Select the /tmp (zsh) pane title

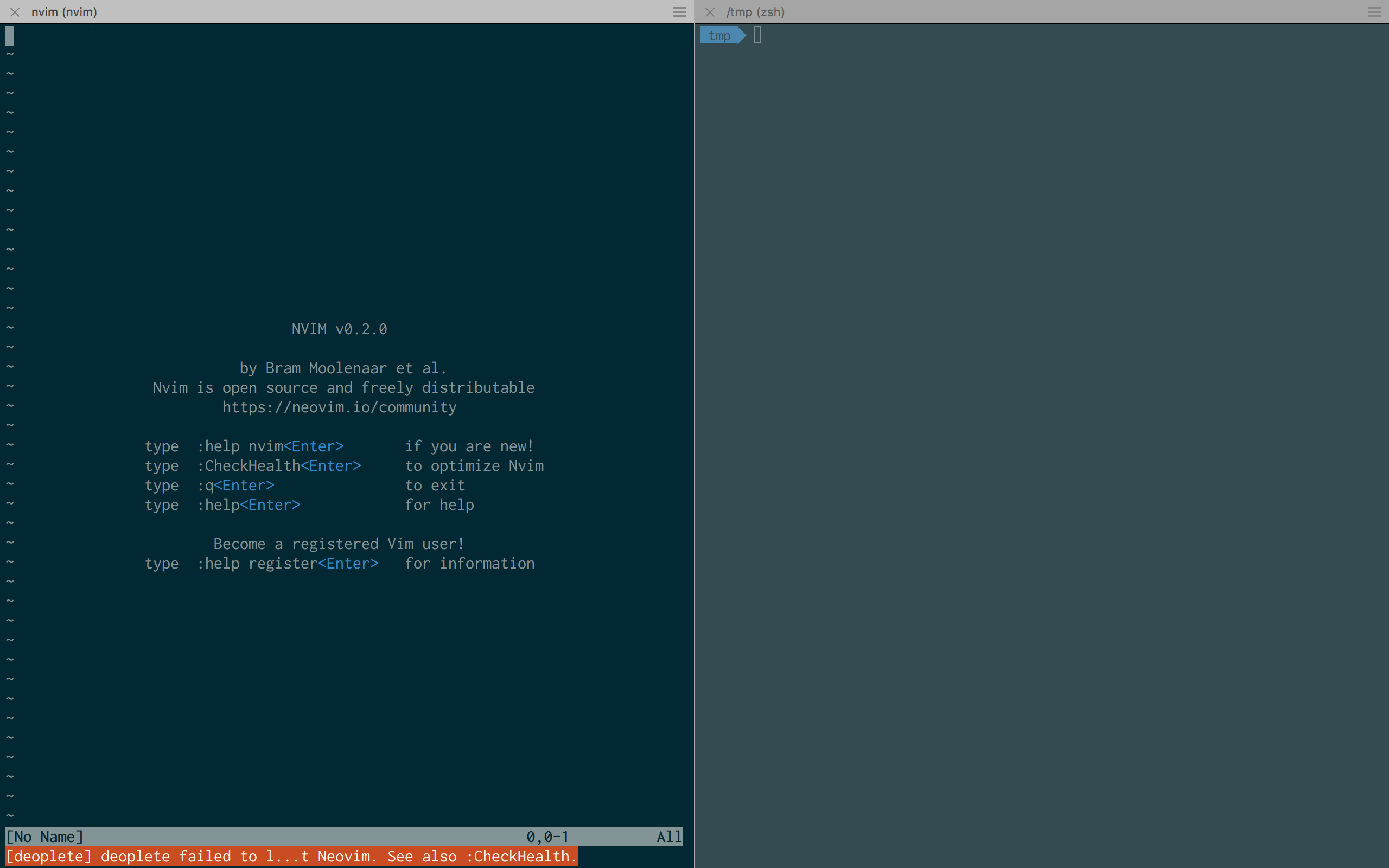755,11
